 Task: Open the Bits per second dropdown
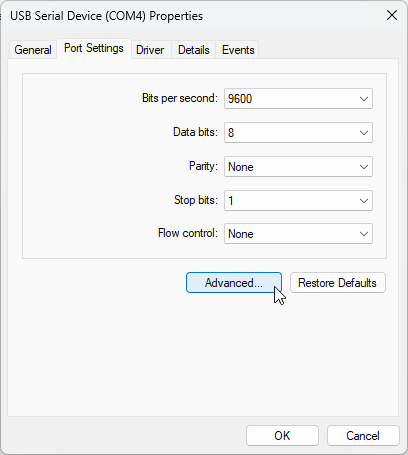click(298, 99)
